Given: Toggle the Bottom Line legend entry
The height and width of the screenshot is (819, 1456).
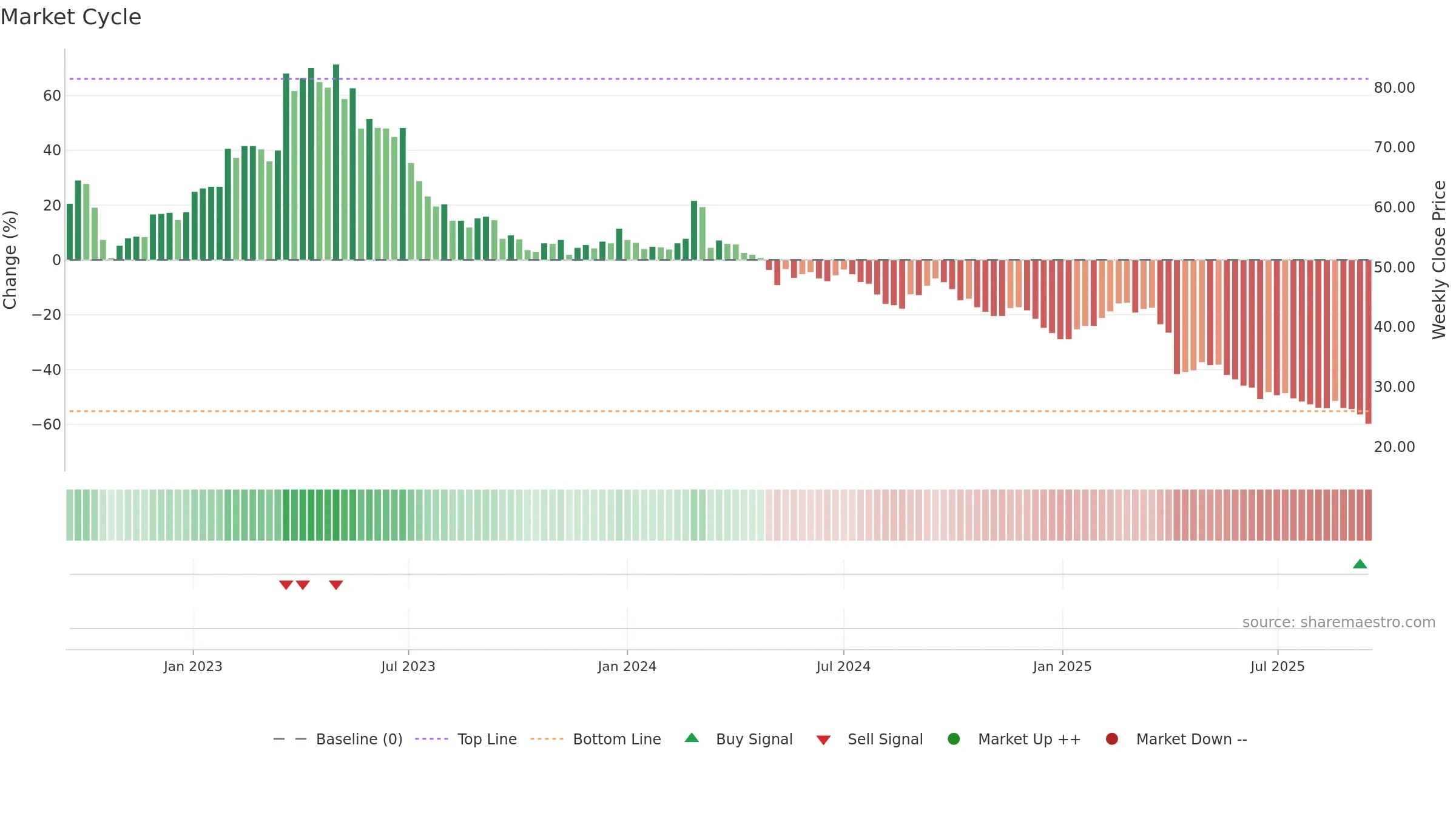Looking at the screenshot, I should click(596, 739).
